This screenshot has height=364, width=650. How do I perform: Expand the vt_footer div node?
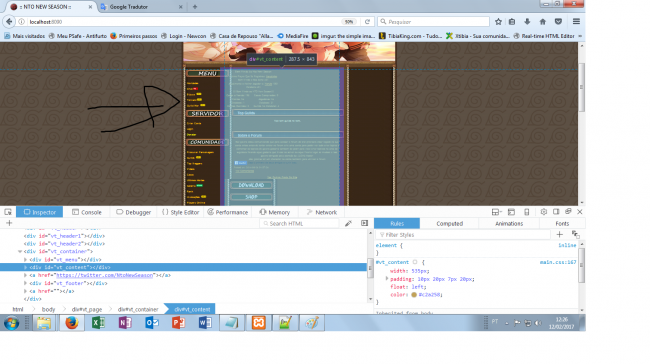click(25, 283)
